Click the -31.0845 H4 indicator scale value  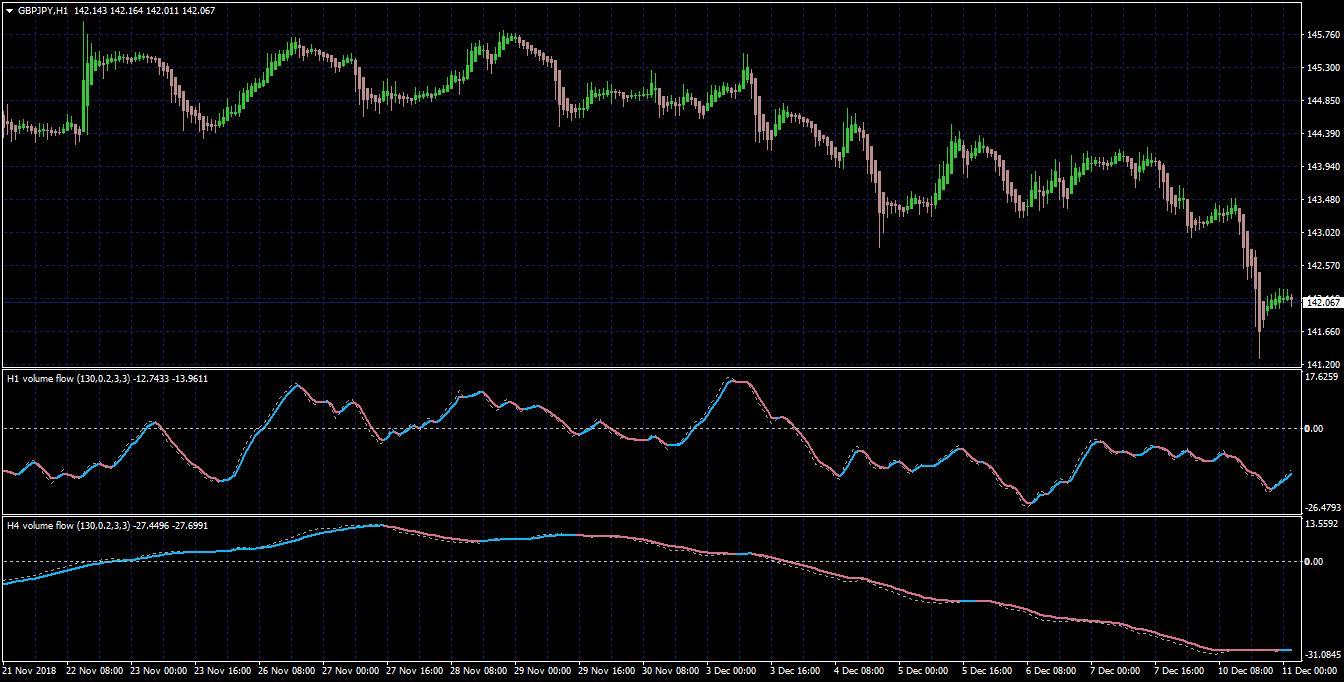coord(1322,654)
